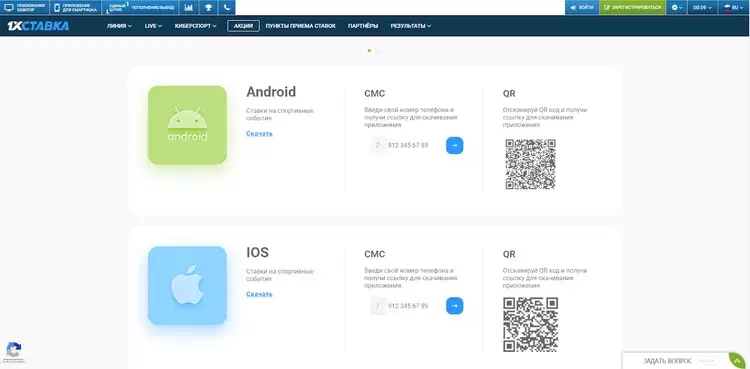Open the settings gear dropdown

677,7
